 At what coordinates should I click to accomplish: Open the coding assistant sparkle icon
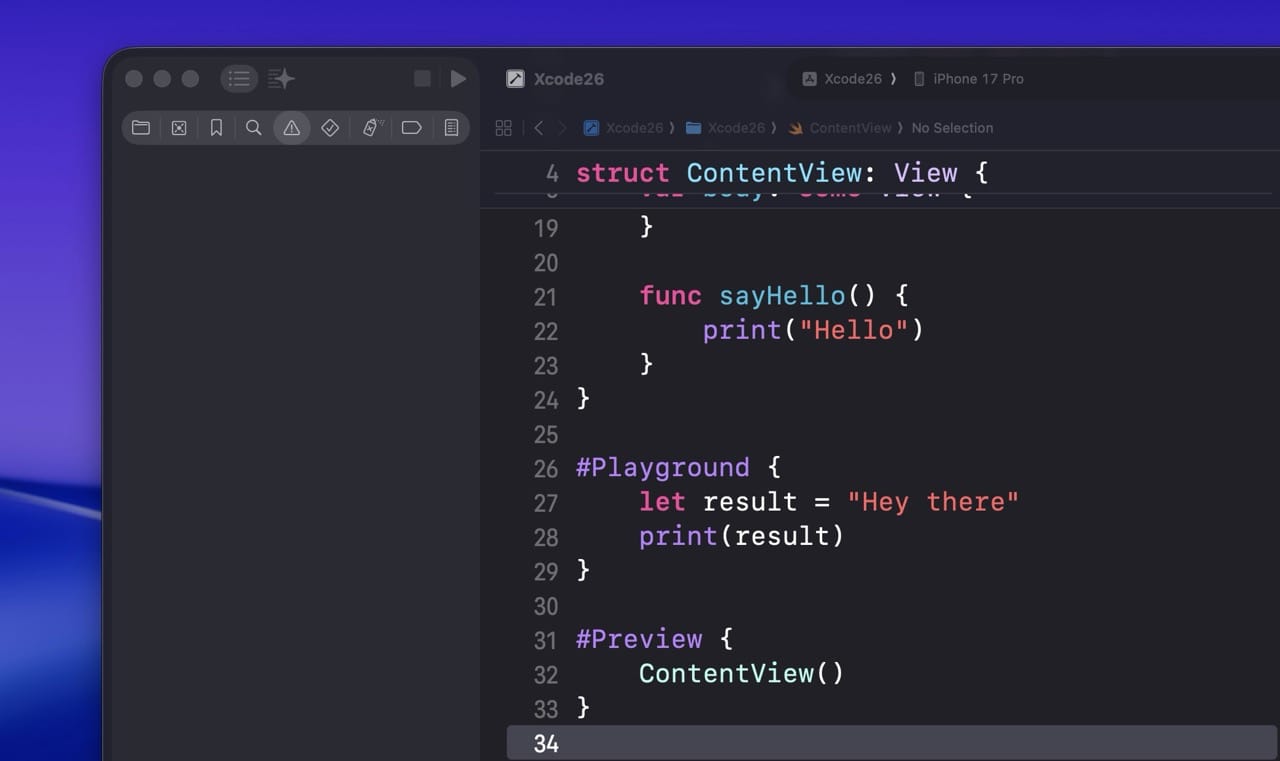281,79
